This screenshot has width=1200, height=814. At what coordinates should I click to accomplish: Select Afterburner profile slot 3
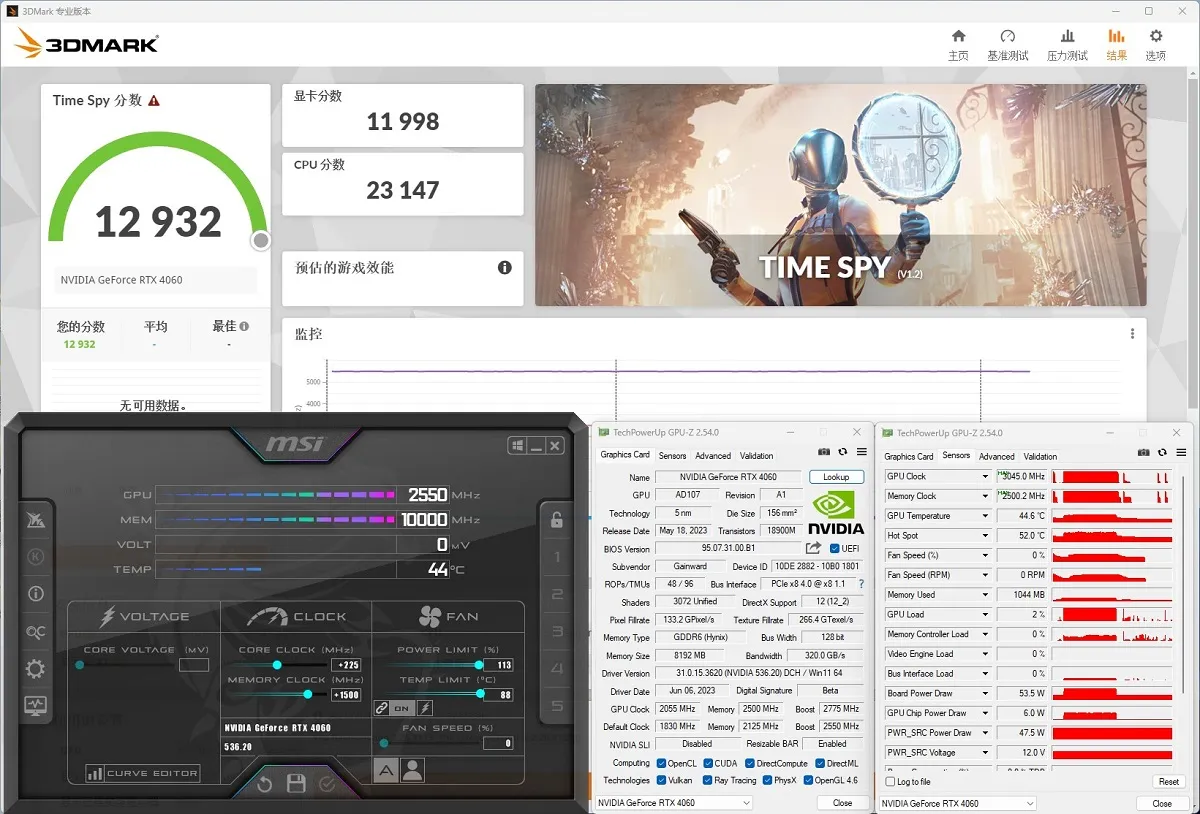click(557, 632)
